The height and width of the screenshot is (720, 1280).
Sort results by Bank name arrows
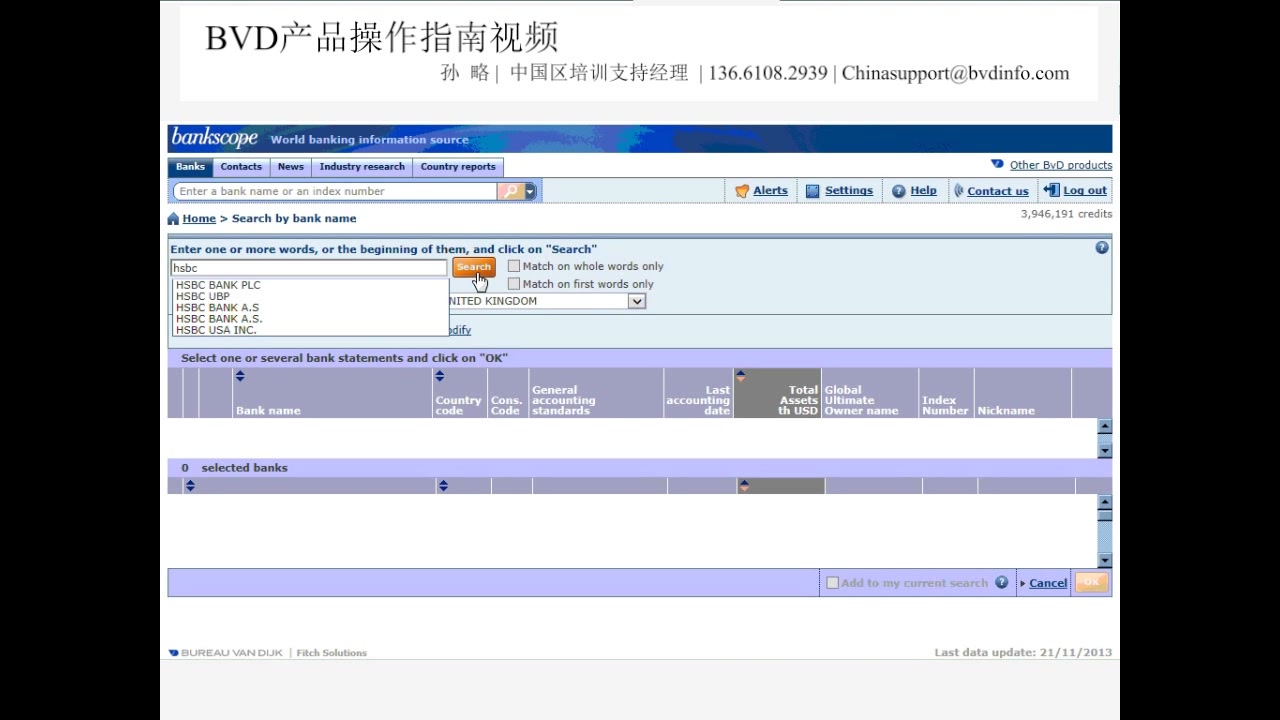tap(240, 376)
